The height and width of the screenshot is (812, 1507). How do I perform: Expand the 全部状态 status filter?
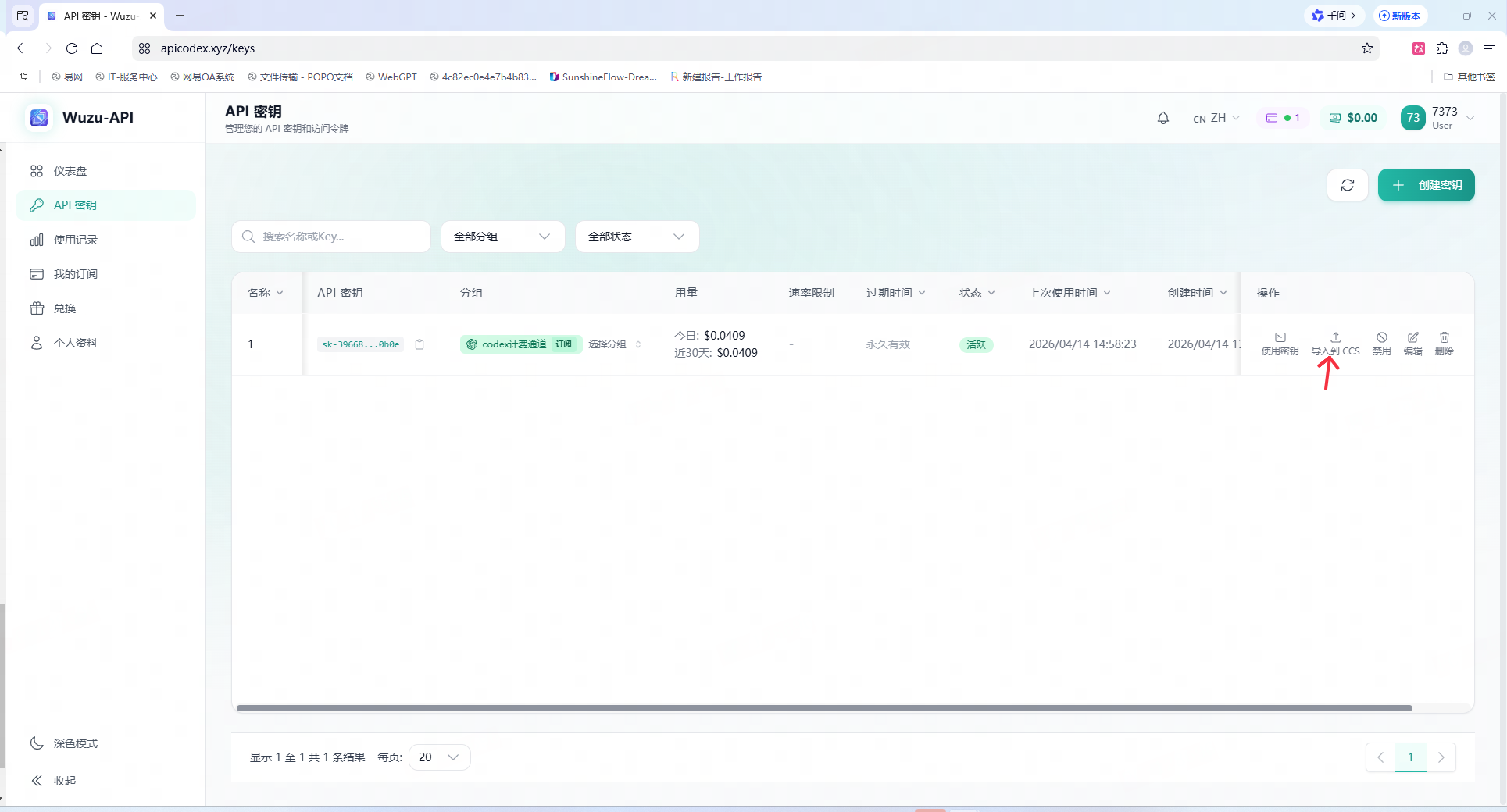(x=637, y=237)
